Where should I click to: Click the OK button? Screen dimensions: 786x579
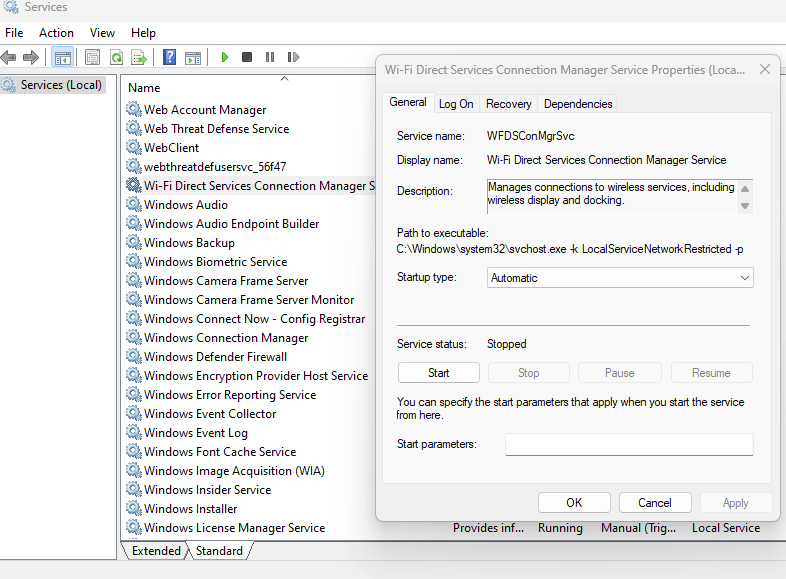click(x=574, y=503)
